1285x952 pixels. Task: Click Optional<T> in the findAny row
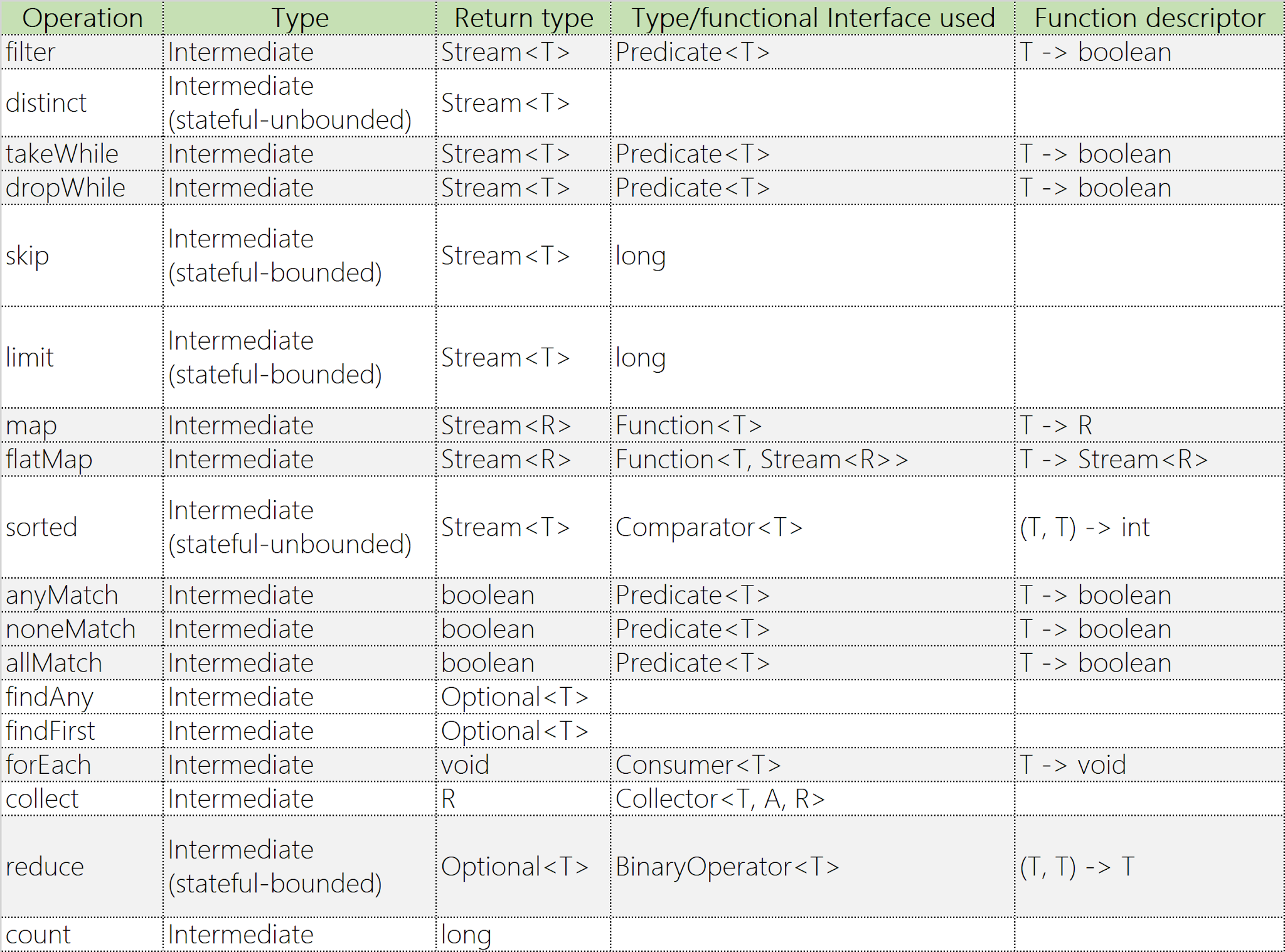tap(515, 697)
